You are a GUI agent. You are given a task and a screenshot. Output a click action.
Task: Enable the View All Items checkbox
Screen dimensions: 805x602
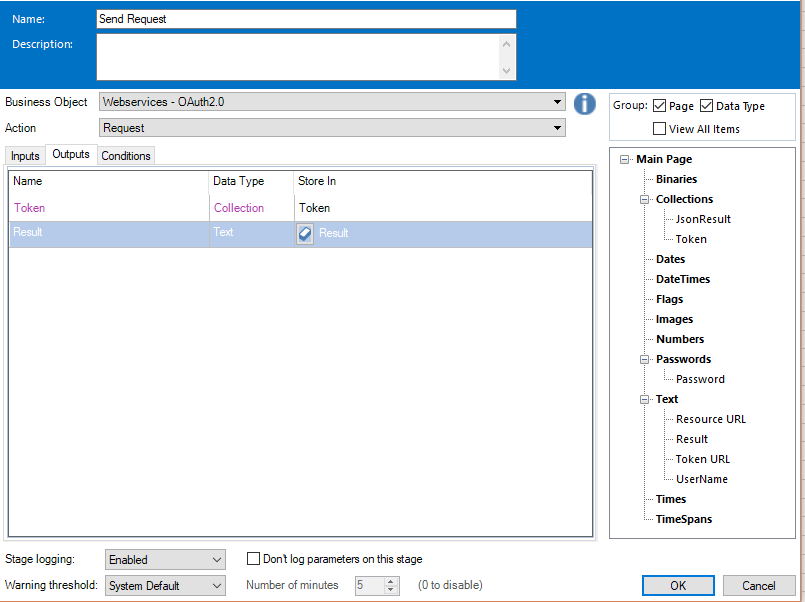(x=659, y=128)
